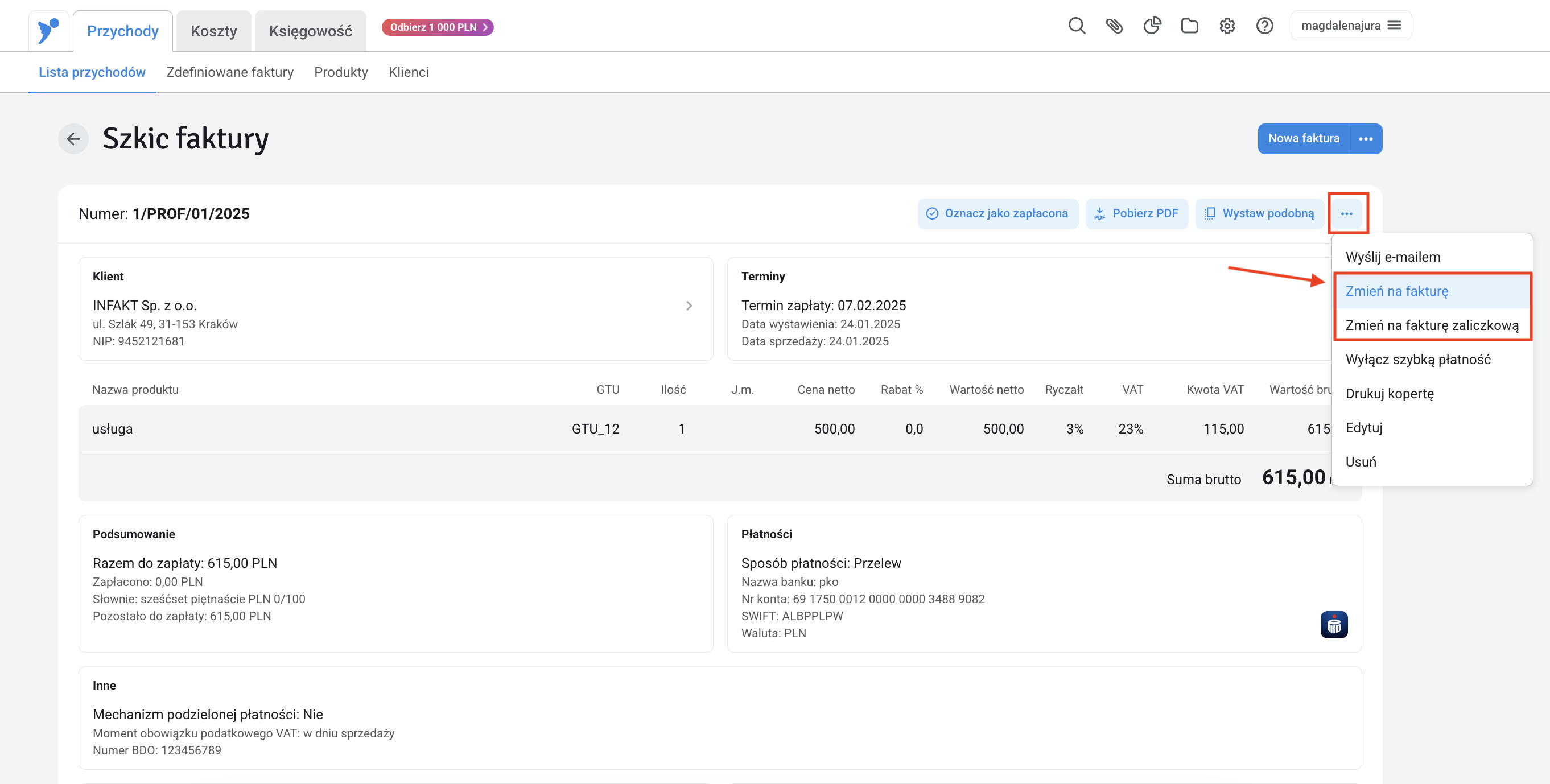Go back using the arrow icon
Viewport: 1550px width, 784px height.
point(73,139)
